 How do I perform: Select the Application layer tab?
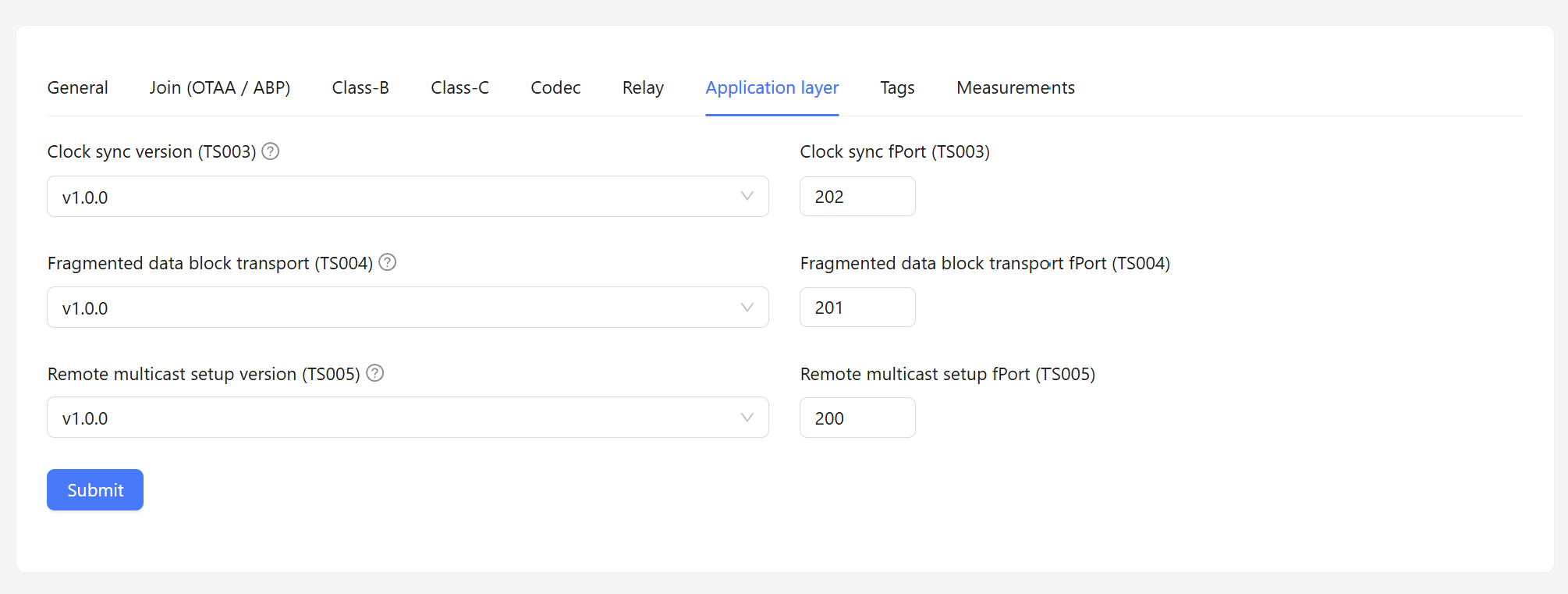(x=772, y=87)
